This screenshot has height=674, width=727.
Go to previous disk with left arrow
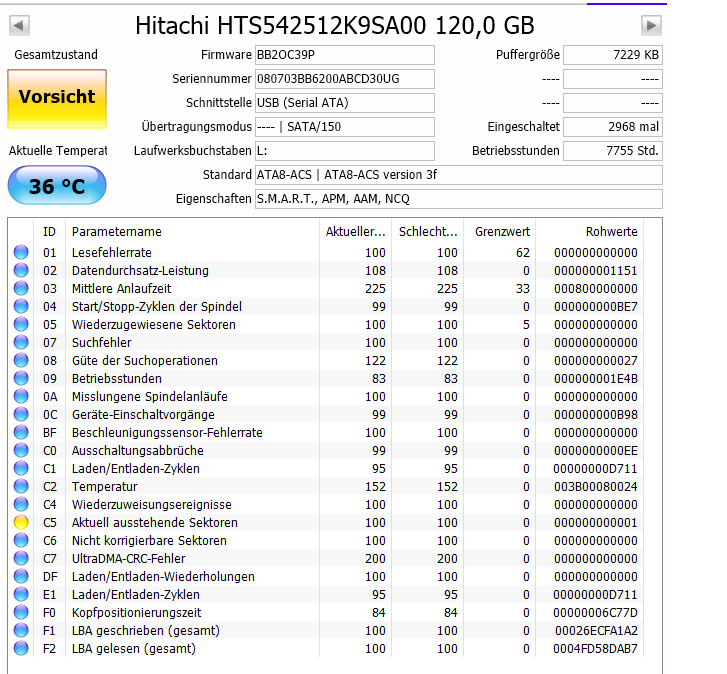coord(19,25)
